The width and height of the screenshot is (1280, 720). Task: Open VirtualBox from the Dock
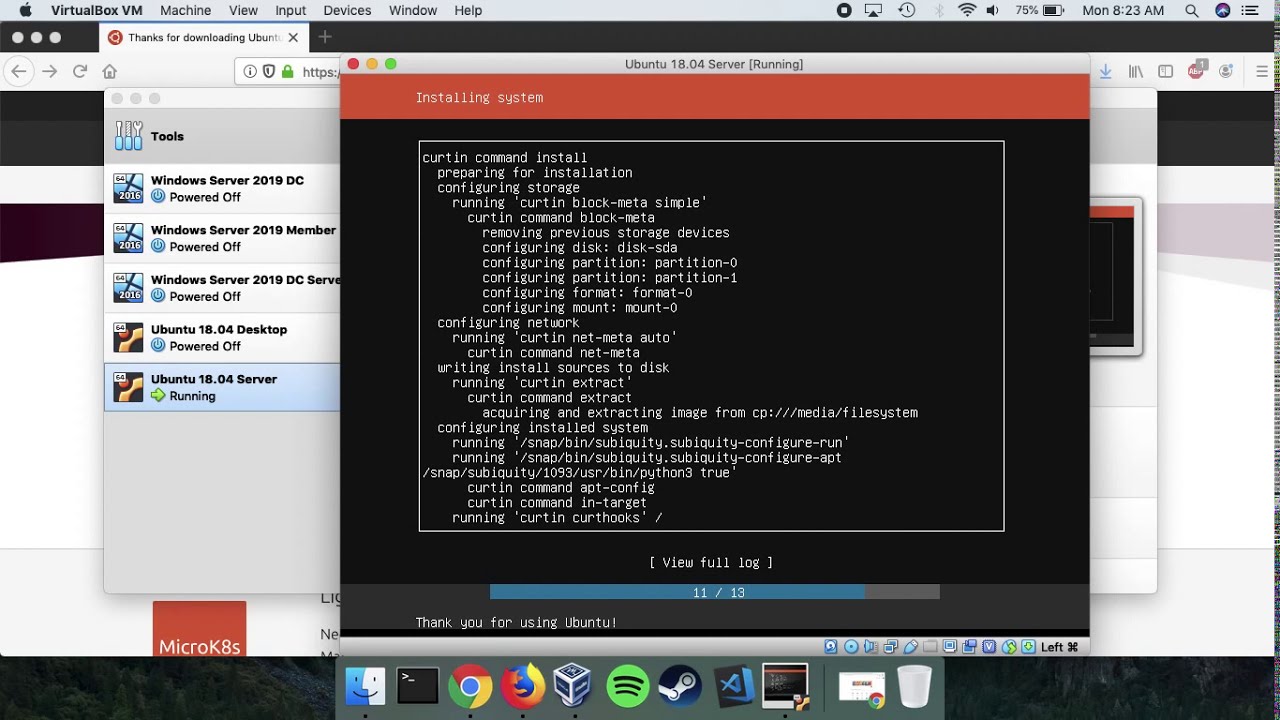pyautogui.click(x=574, y=687)
